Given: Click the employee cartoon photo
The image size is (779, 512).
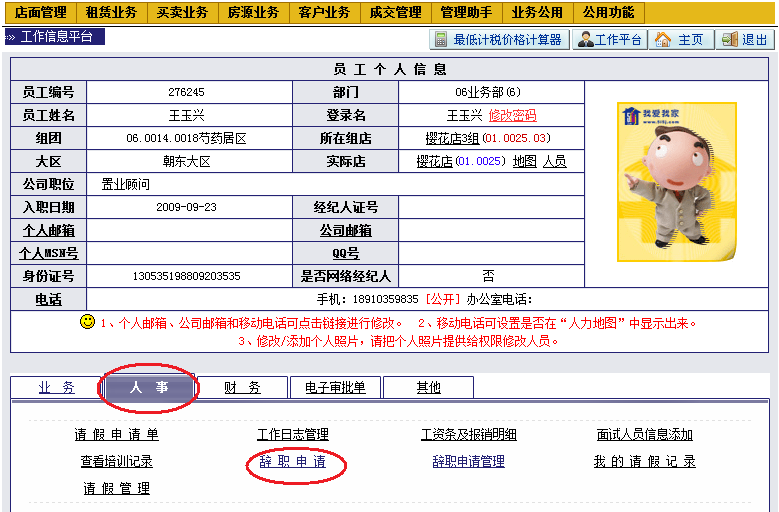Looking at the screenshot, I should coord(677,182).
